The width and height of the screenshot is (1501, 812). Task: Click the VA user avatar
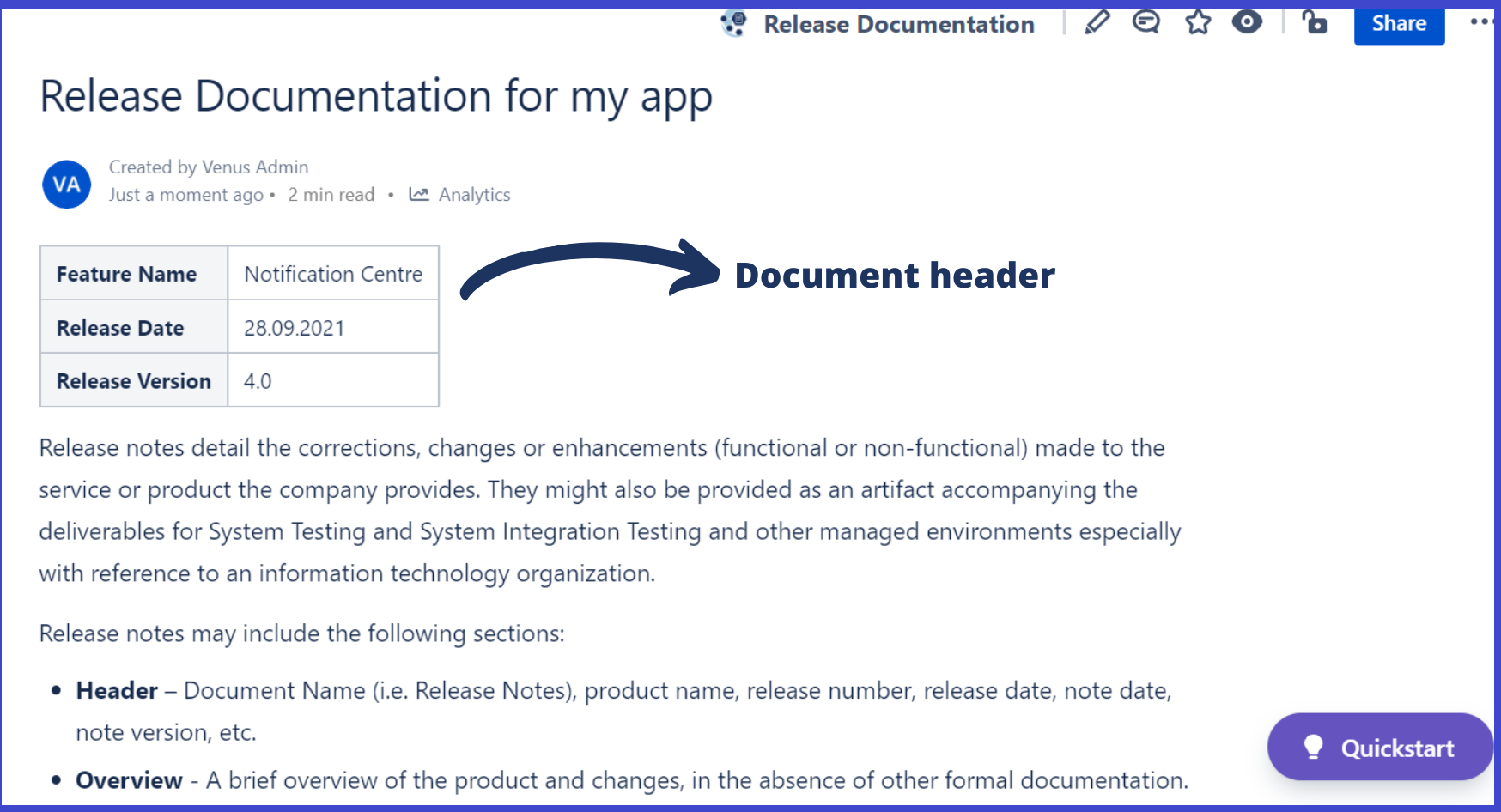(x=67, y=185)
